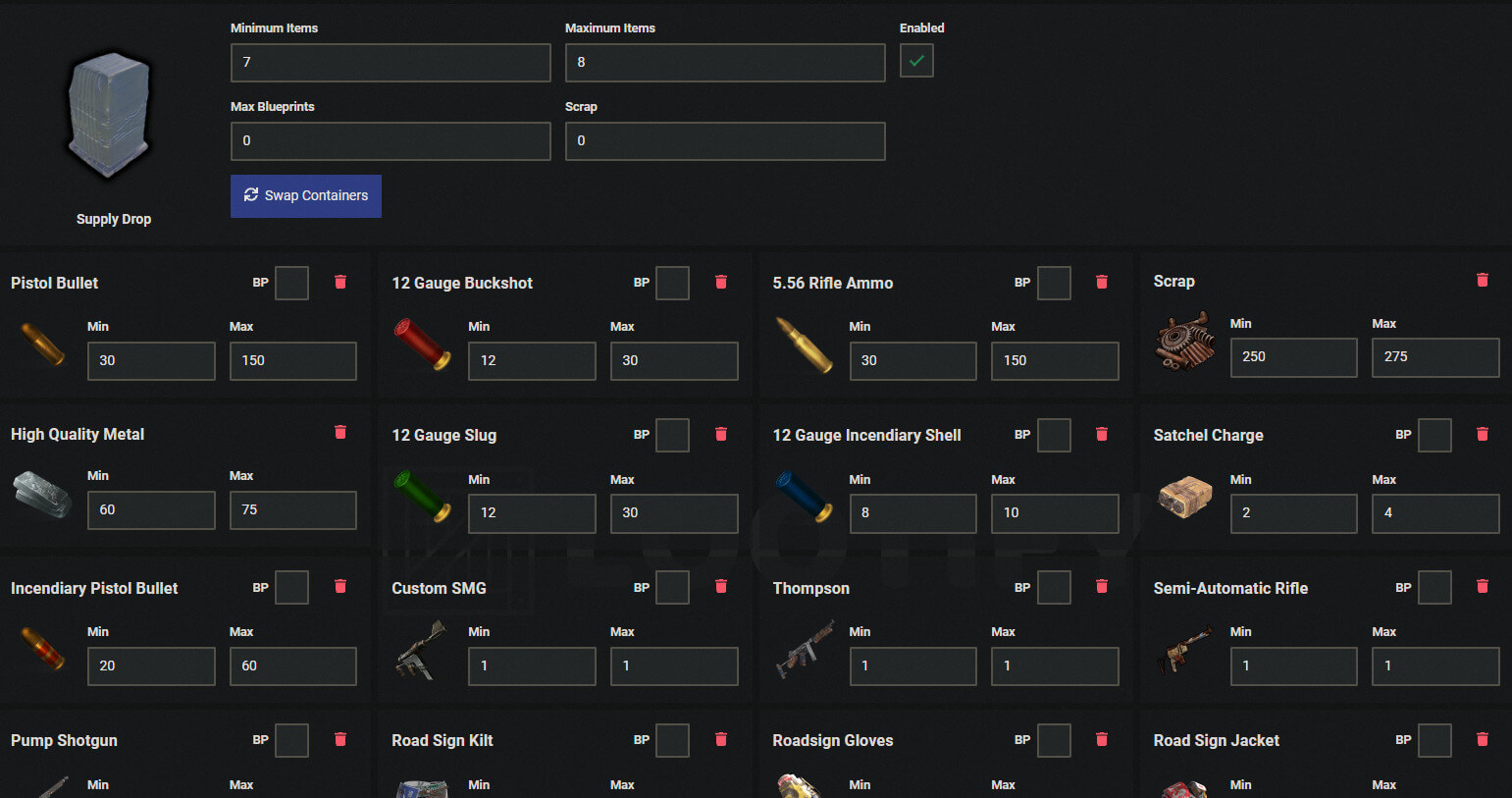The height and width of the screenshot is (798, 1512).
Task: Click the 12 Gauge Buckshot shell icon
Action: (422, 346)
